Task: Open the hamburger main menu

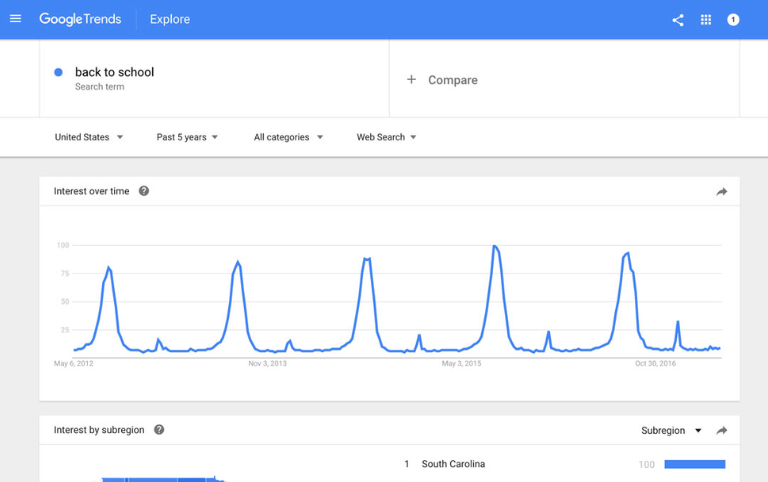Action: (x=15, y=19)
